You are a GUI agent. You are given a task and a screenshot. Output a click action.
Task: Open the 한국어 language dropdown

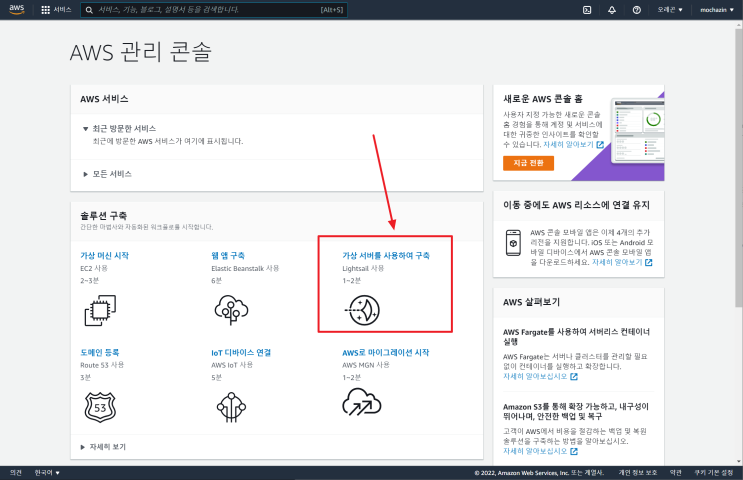tap(47, 472)
